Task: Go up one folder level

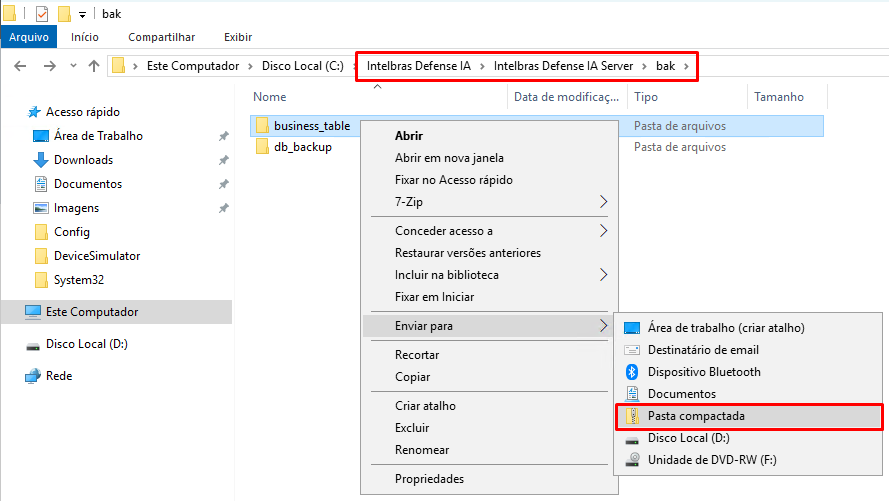Action: 94,66
